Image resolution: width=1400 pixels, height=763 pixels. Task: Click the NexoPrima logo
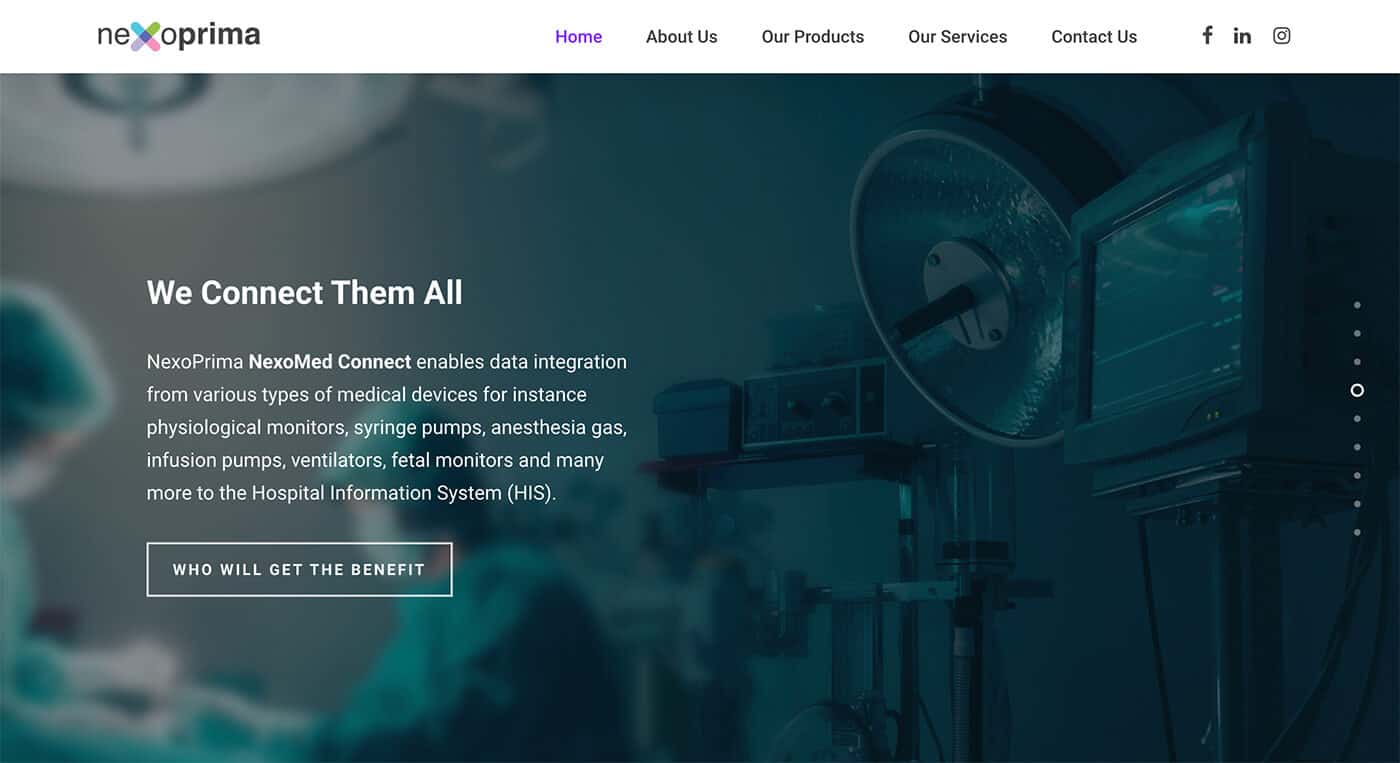pos(179,36)
